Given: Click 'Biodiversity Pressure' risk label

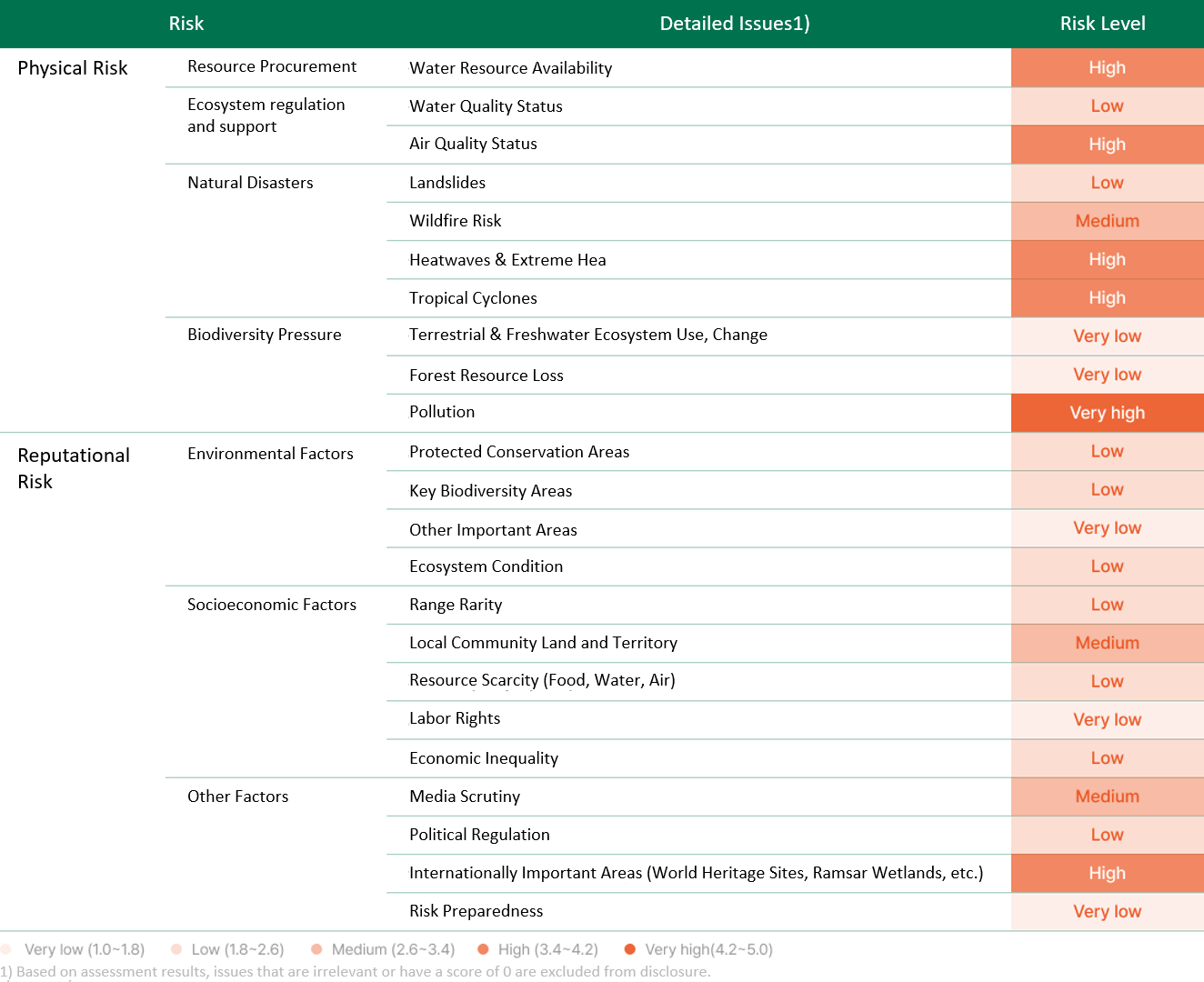Looking at the screenshot, I should click(265, 335).
